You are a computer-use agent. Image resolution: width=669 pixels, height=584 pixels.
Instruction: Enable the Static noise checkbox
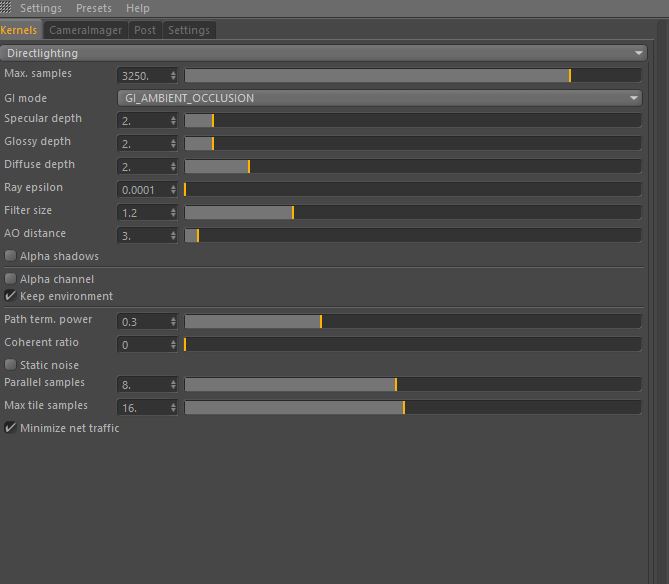(10, 365)
